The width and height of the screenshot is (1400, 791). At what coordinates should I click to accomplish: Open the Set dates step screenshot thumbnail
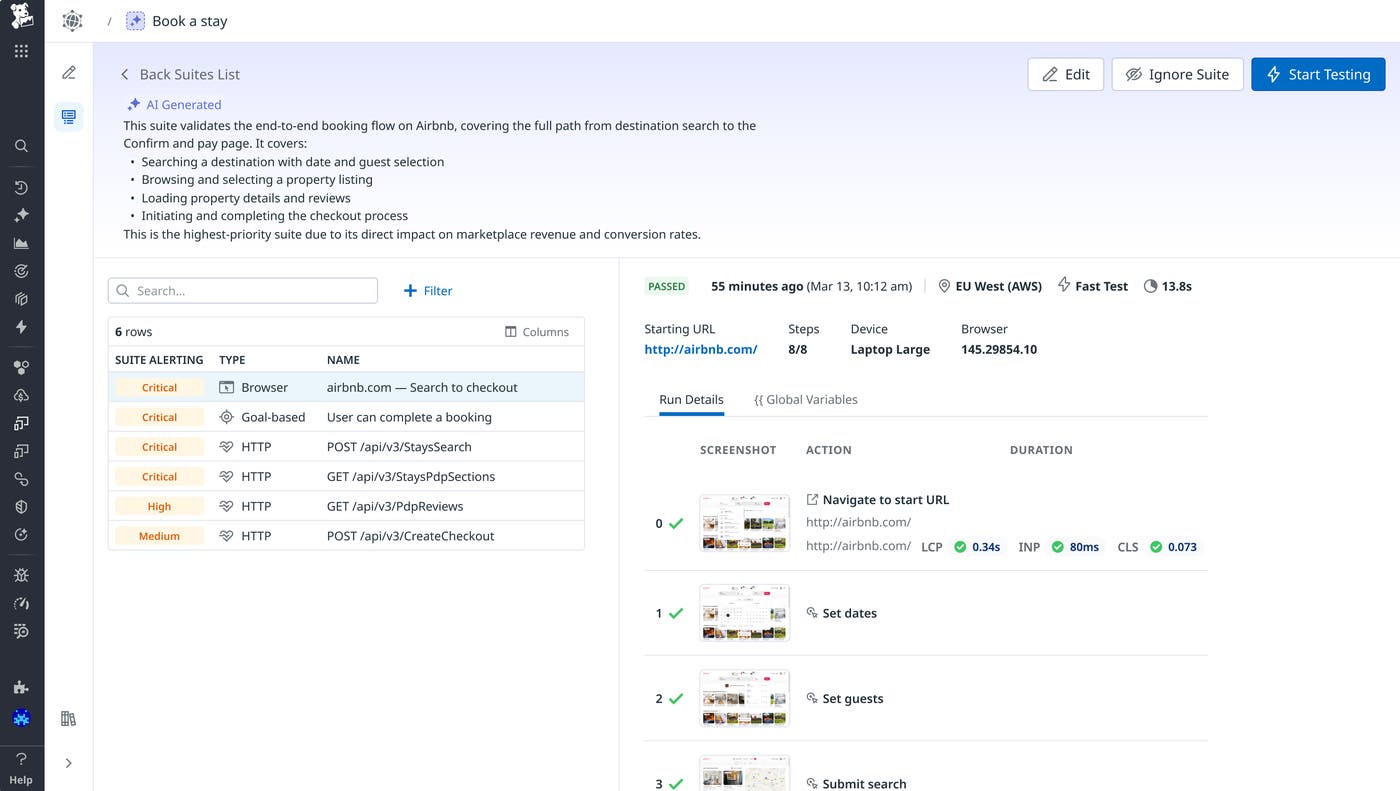coord(744,613)
